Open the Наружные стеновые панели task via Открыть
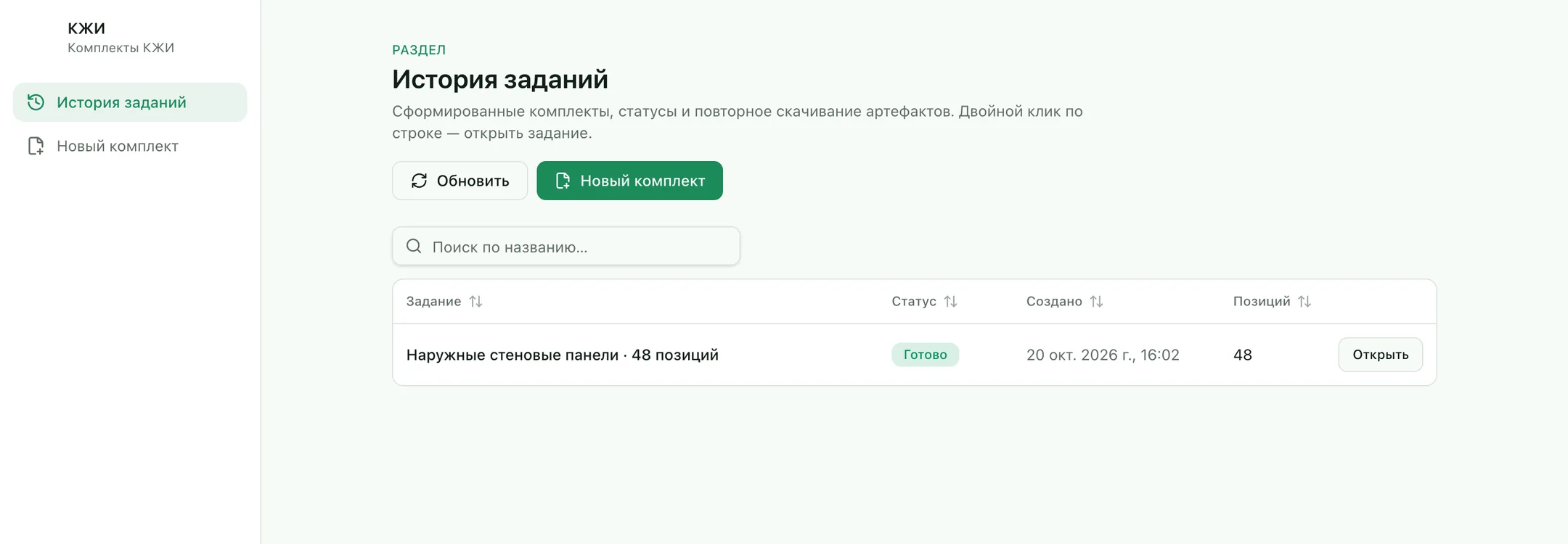1568x544 pixels. tap(1380, 355)
